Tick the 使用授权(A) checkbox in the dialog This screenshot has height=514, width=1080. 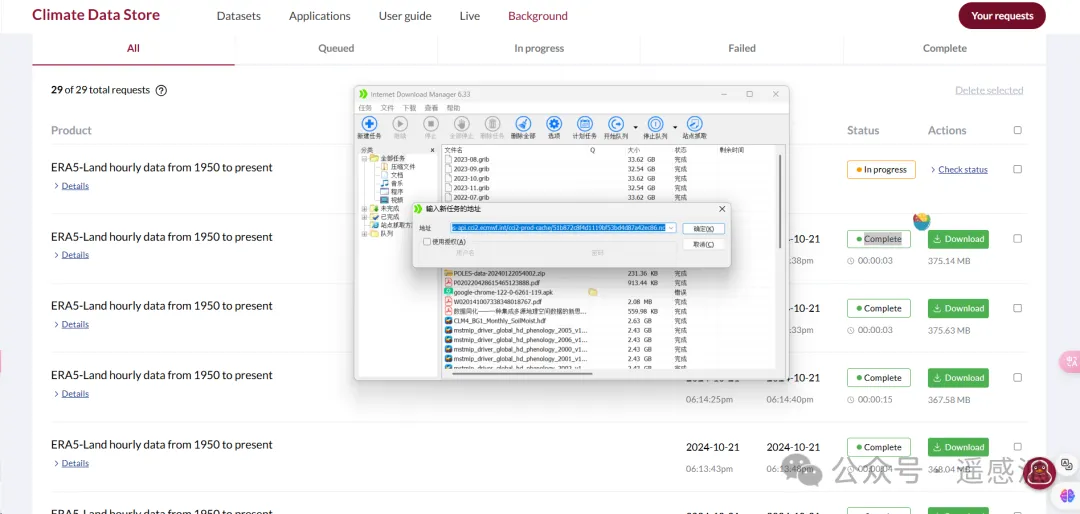427,242
